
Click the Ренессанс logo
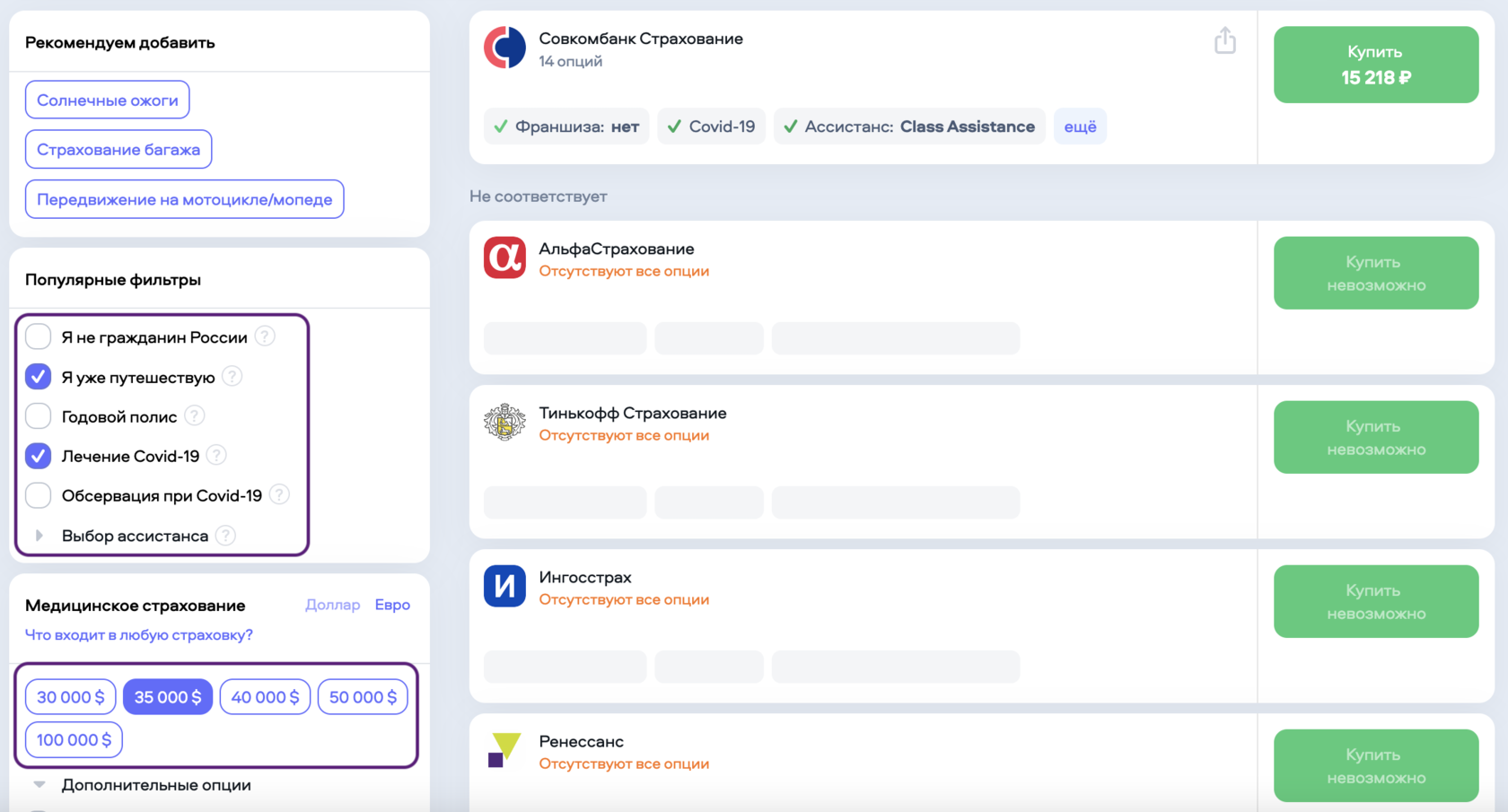click(504, 750)
